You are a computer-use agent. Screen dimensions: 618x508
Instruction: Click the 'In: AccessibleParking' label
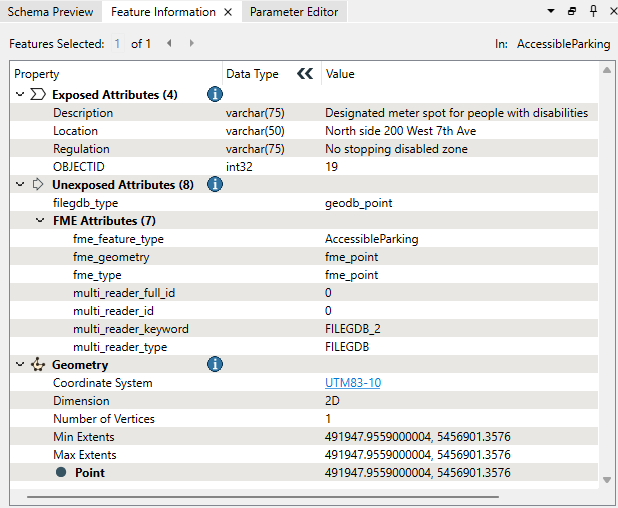(553, 43)
